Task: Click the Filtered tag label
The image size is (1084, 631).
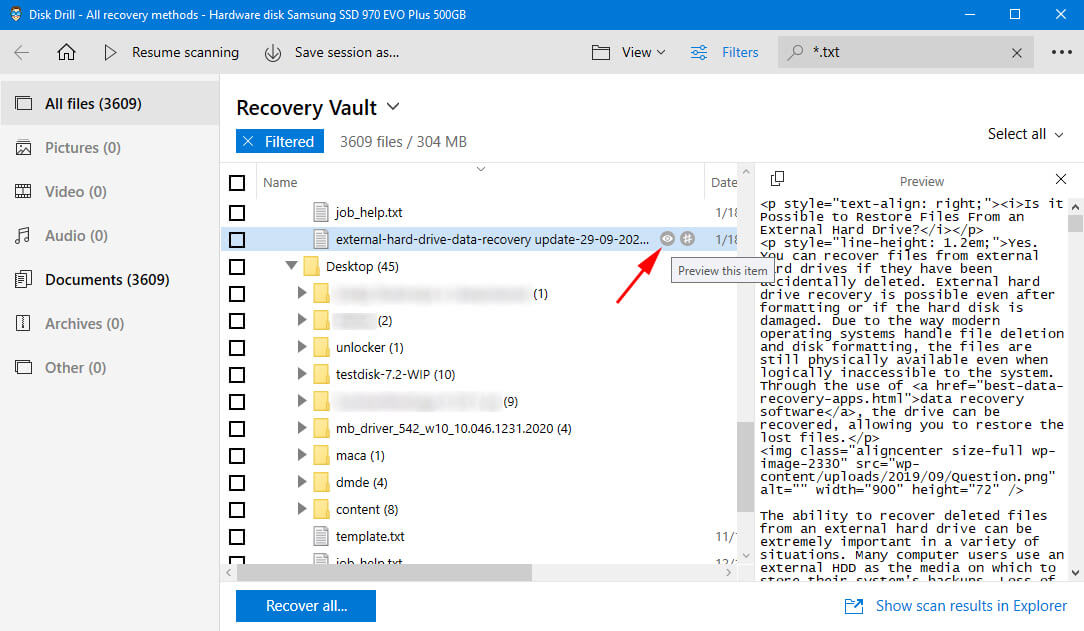Action: 289,142
